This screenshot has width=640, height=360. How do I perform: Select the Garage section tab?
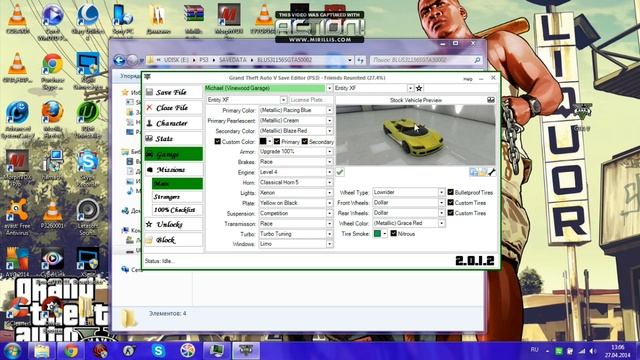point(173,154)
